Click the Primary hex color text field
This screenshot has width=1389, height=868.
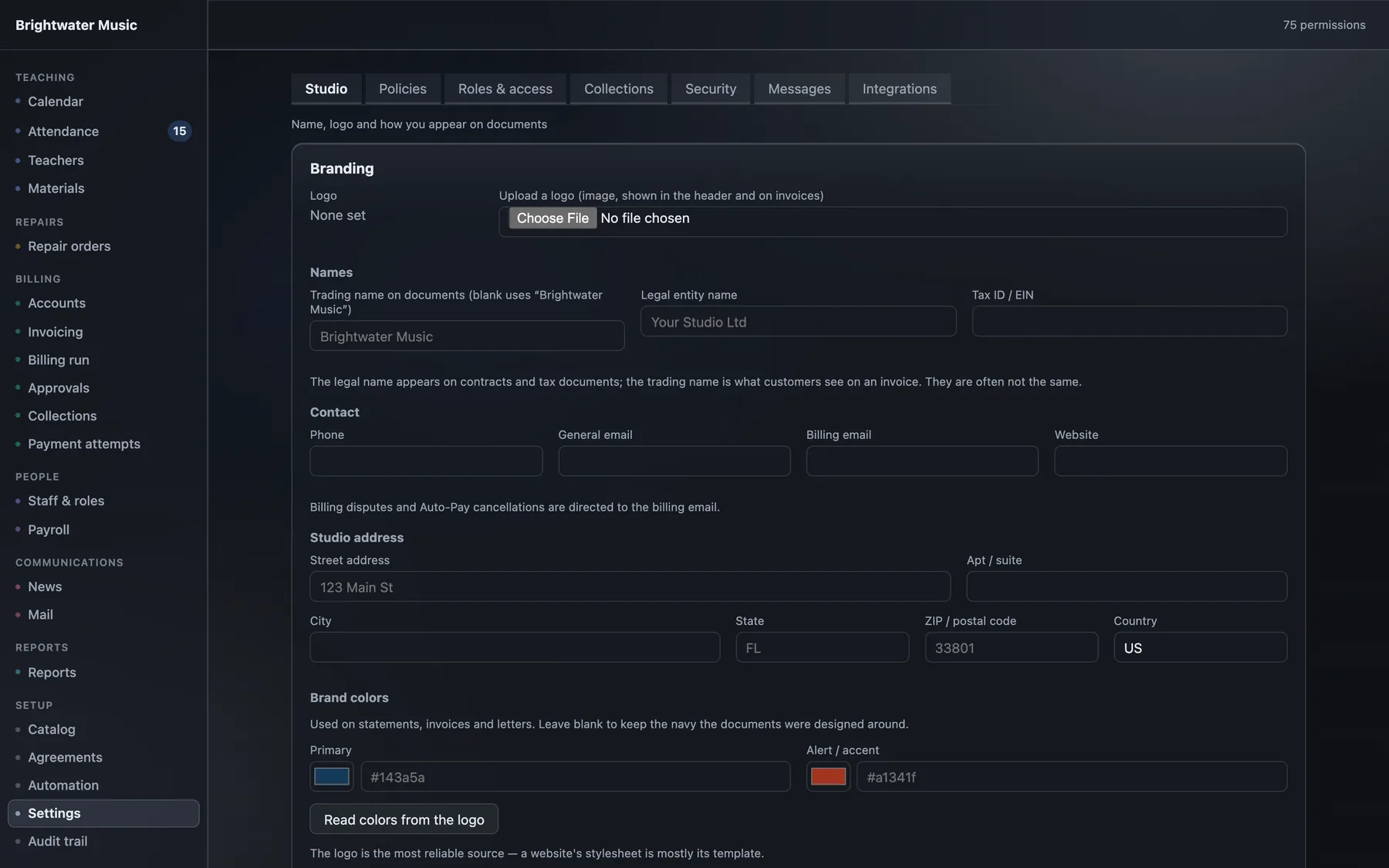tap(576, 777)
